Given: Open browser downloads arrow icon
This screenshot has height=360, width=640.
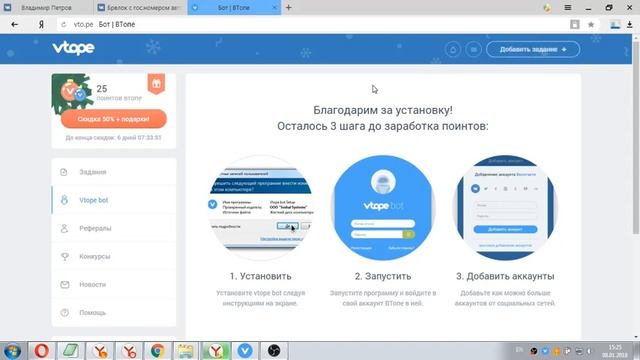Looking at the screenshot, I should 630,24.
